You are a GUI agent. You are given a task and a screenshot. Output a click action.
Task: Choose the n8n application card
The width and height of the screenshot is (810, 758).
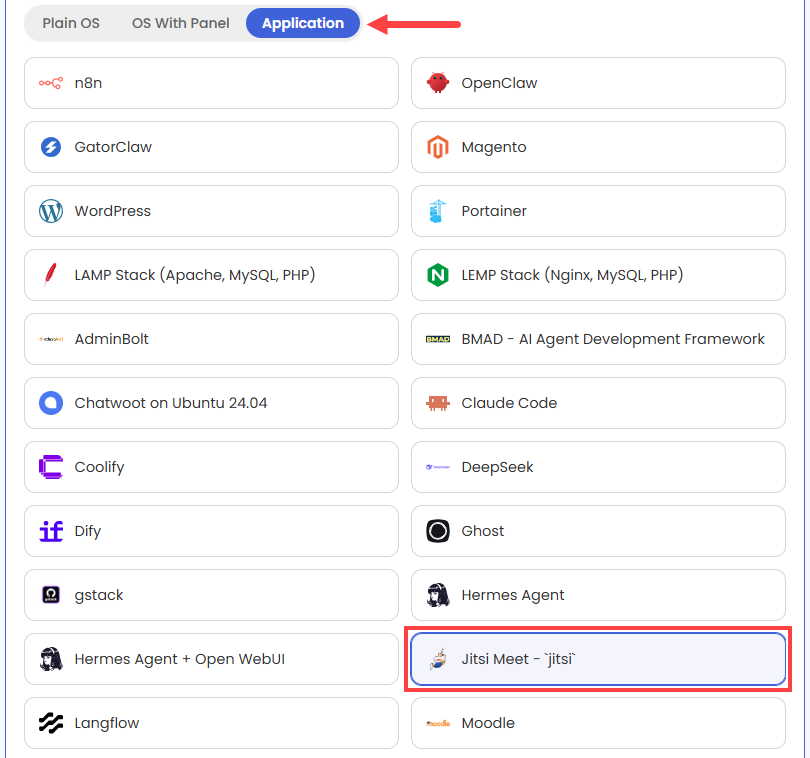211,83
